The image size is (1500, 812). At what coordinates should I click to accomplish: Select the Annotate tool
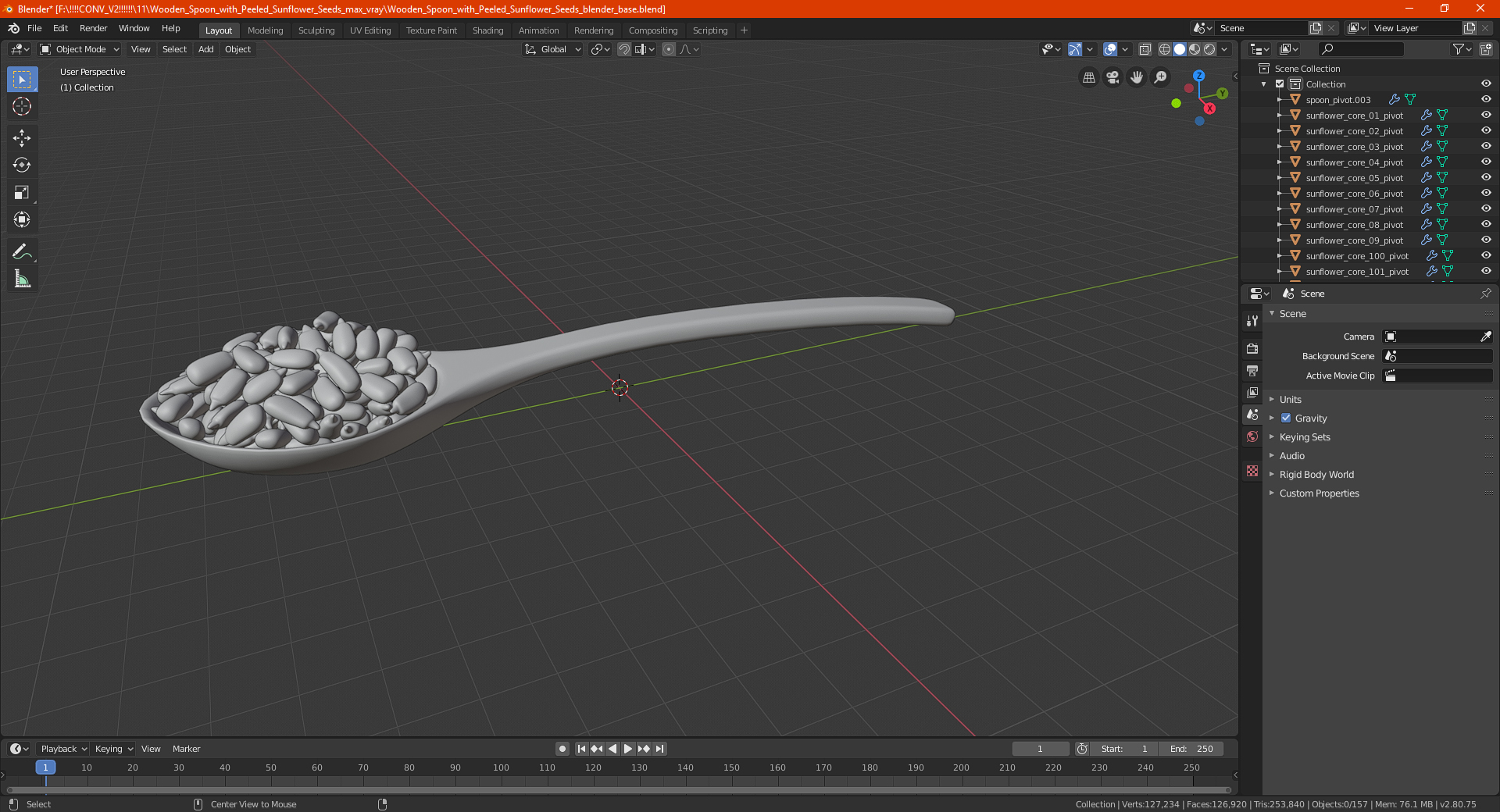coord(22,251)
